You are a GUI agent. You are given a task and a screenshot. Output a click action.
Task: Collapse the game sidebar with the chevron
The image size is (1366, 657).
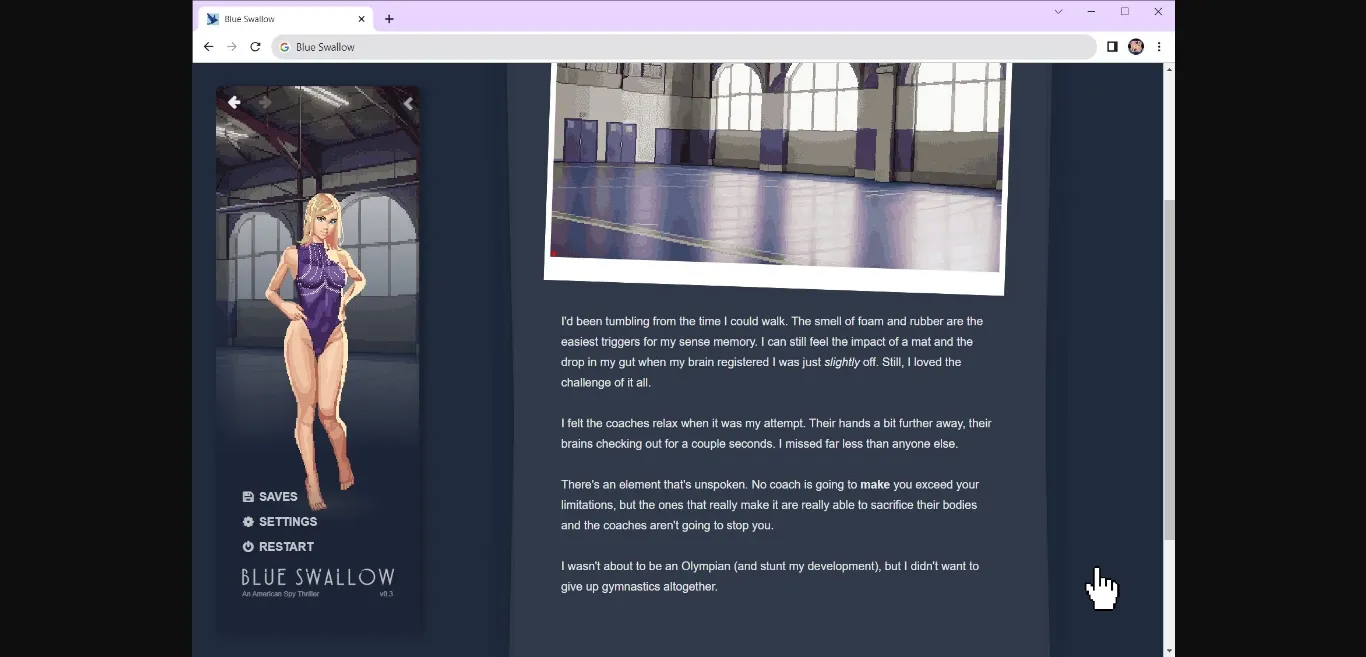(x=407, y=103)
